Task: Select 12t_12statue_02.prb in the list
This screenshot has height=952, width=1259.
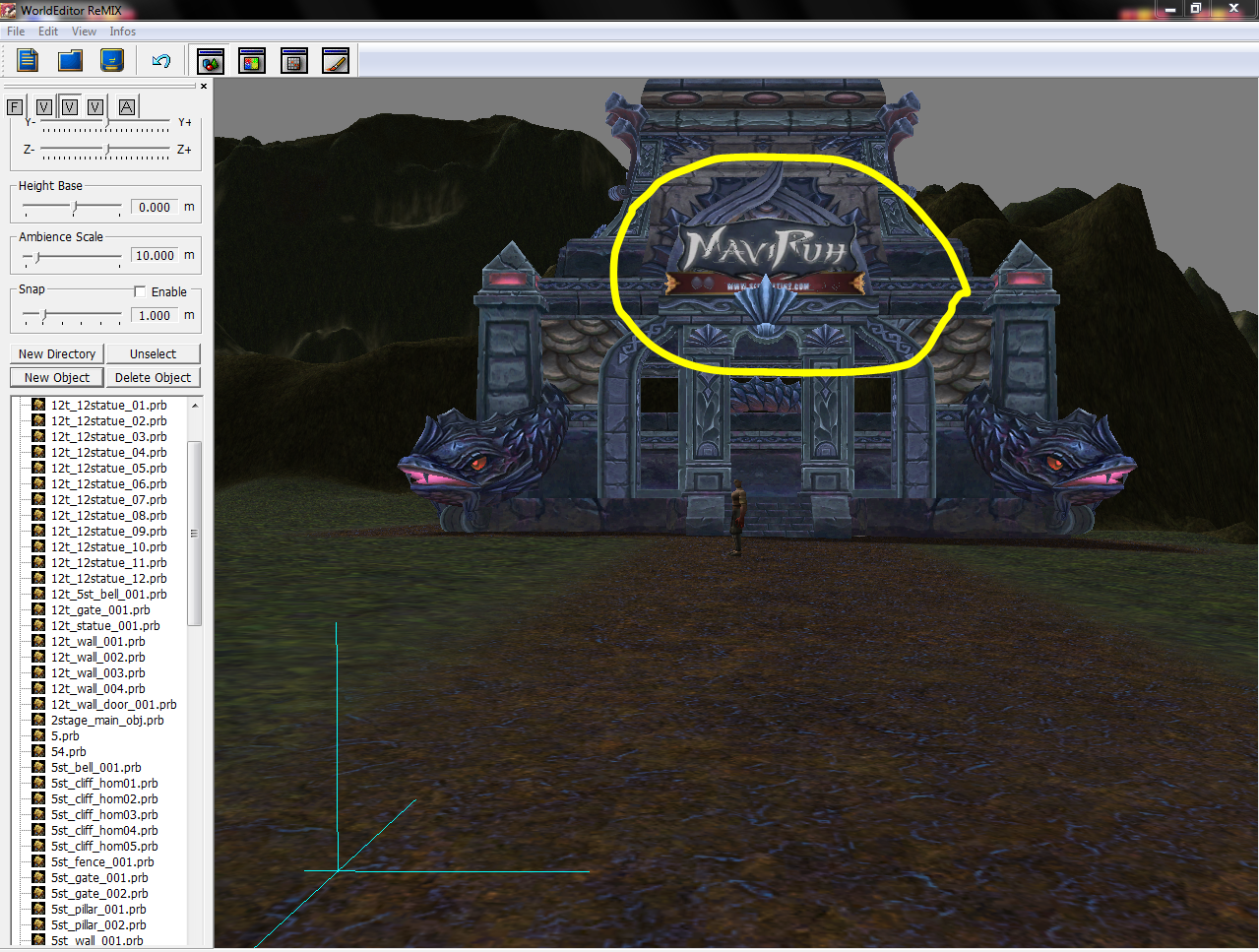Action: pos(108,420)
